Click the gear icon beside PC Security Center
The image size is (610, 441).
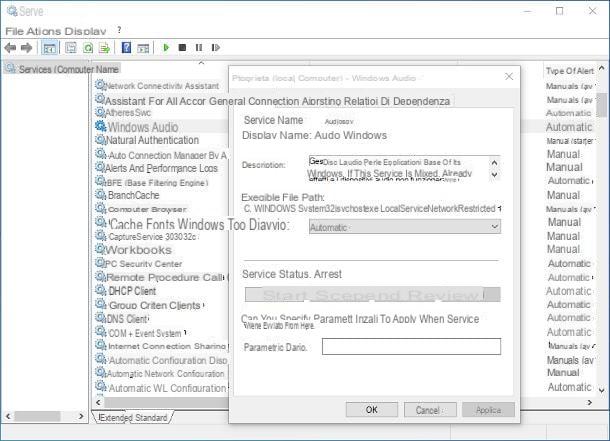click(x=100, y=263)
